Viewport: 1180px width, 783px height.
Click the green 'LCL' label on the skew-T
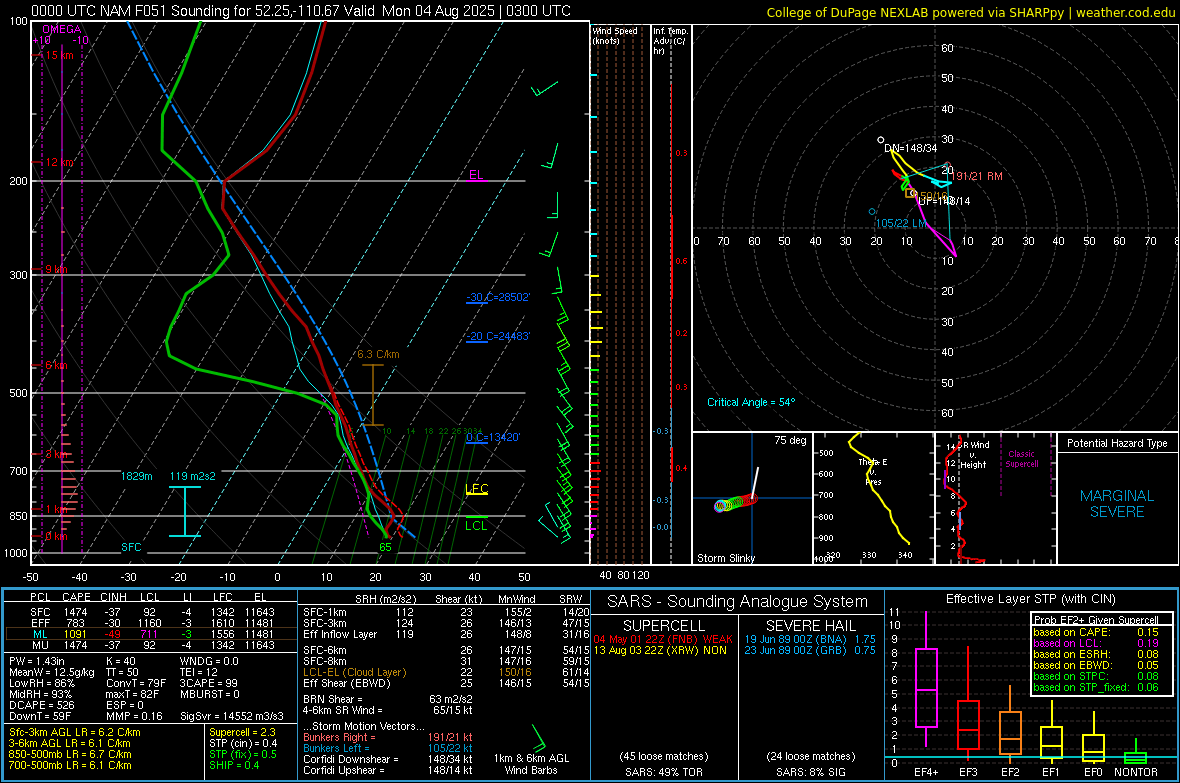point(476,526)
